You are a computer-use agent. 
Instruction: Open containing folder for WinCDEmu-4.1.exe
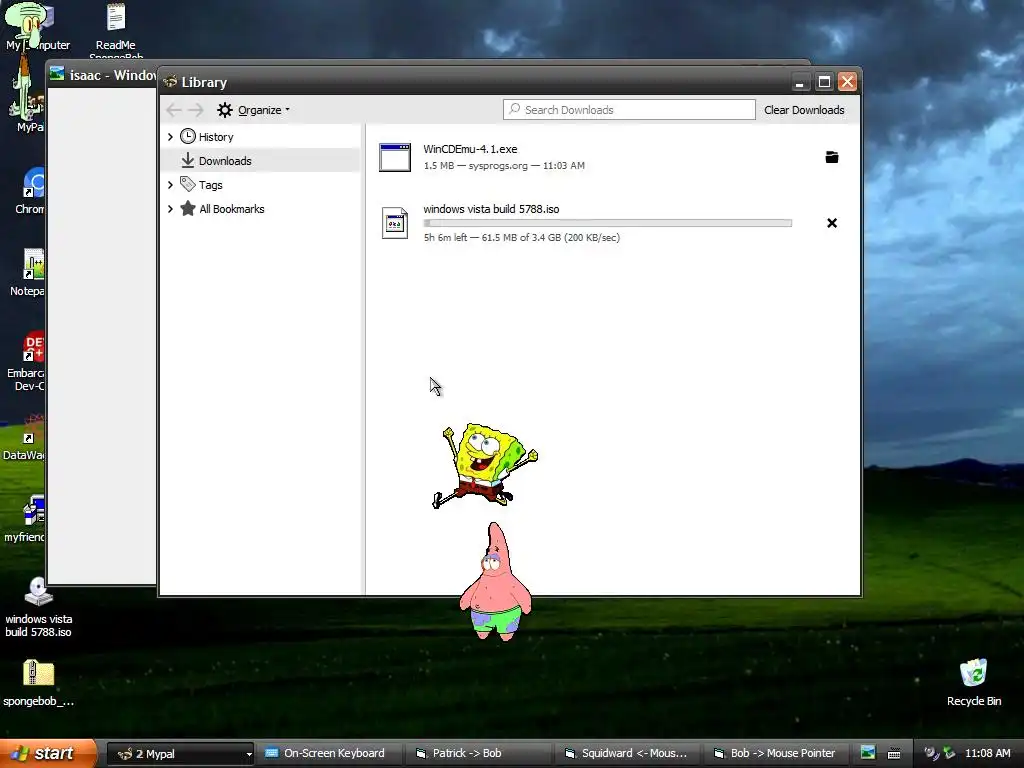pos(831,157)
